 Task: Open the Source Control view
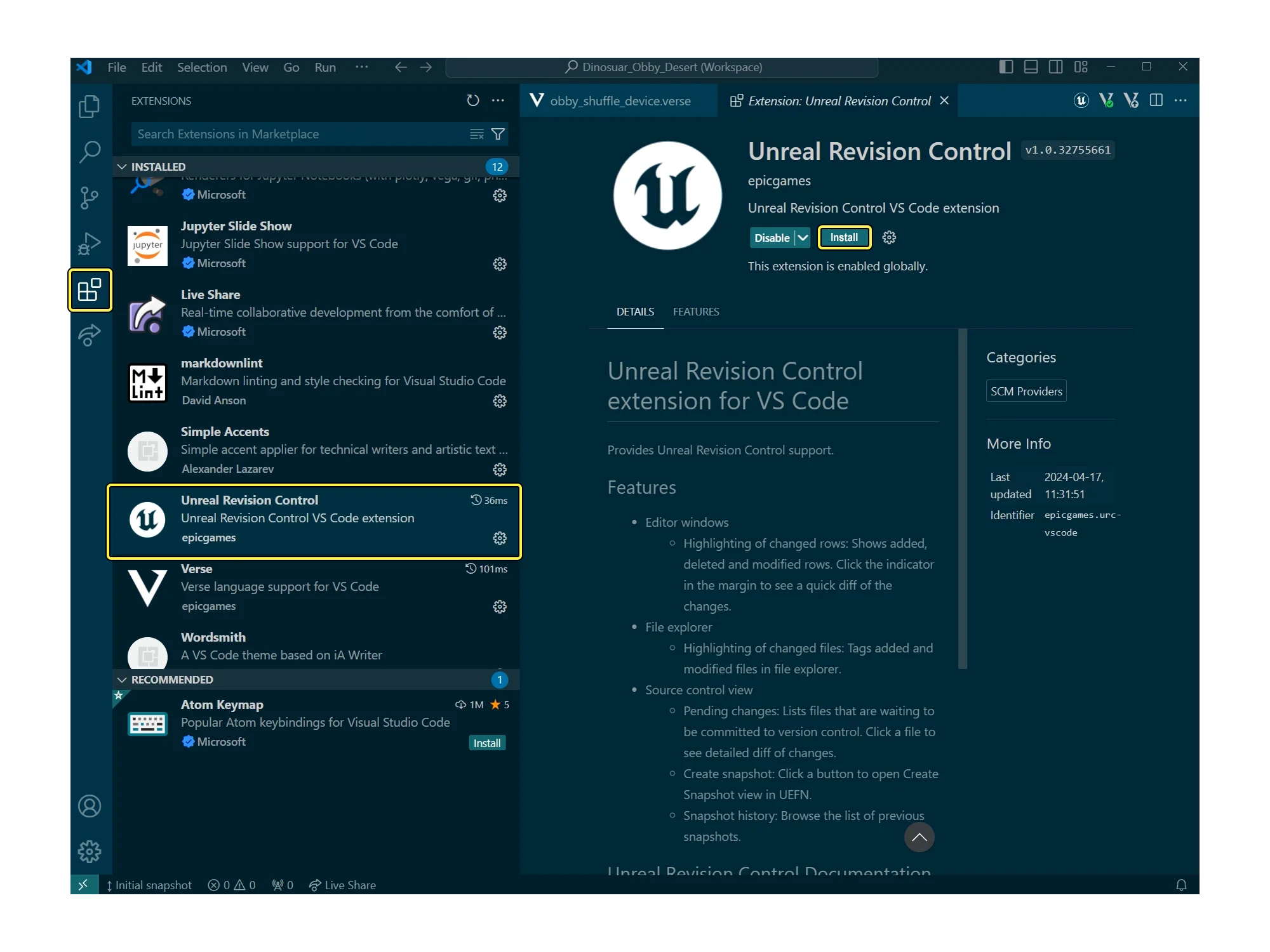pyautogui.click(x=90, y=197)
